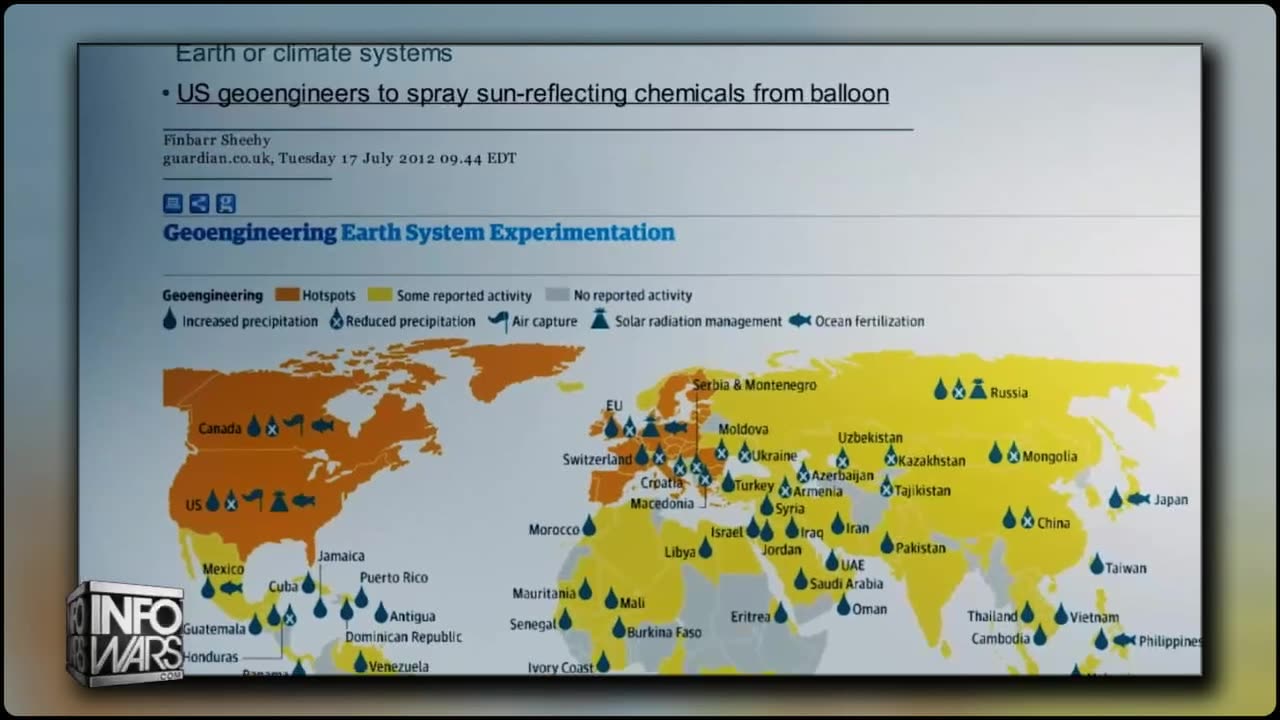This screenshot has width=1280, height=720.
Task: Click the Serbia & Montenegro label
Action: [x=755, y=385]
